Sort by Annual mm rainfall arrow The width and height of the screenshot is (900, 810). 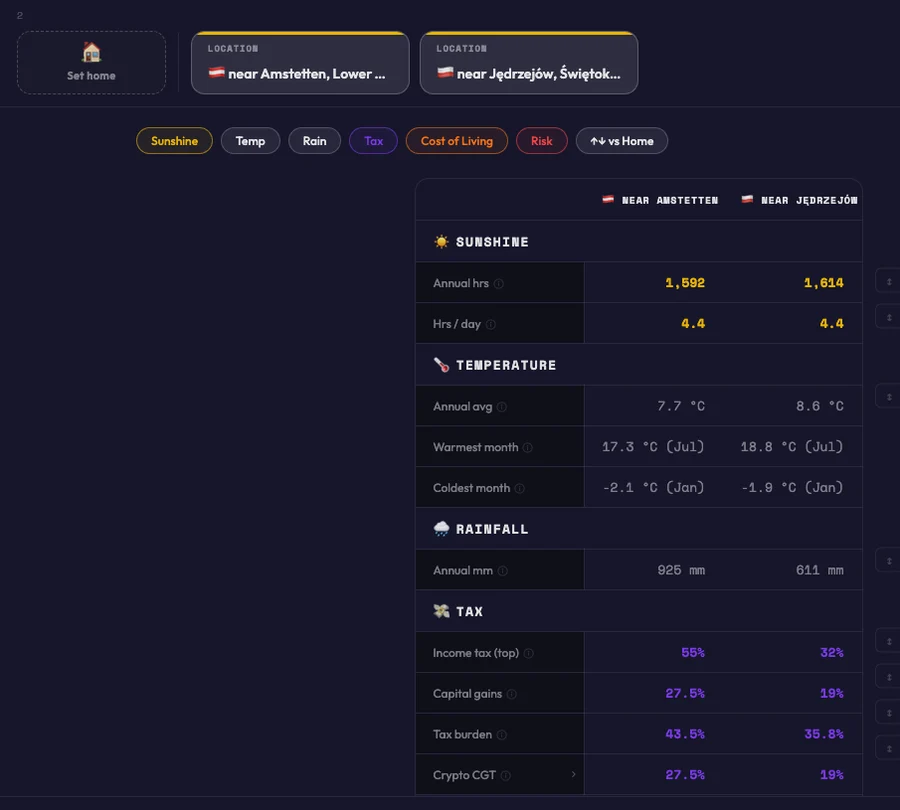pyautogui.click(x=889, y=560)
